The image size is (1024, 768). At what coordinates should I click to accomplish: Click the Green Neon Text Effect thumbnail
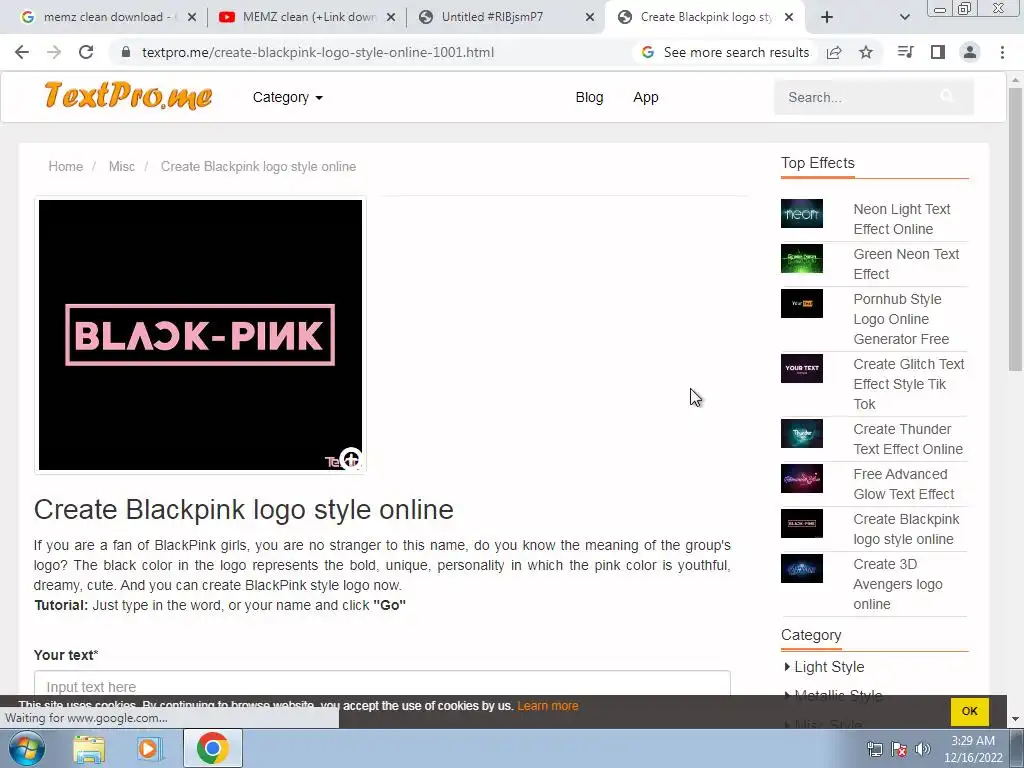801,259
